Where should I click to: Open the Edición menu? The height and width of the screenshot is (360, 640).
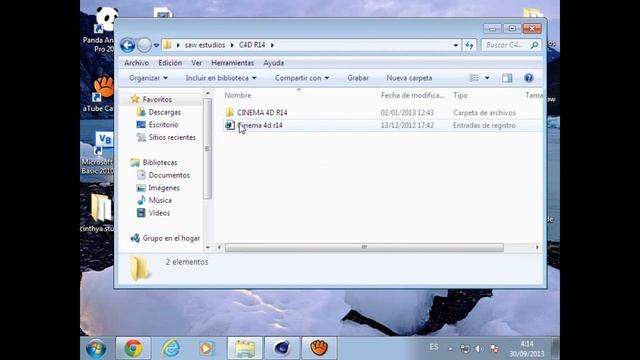(x=170, y=63)
